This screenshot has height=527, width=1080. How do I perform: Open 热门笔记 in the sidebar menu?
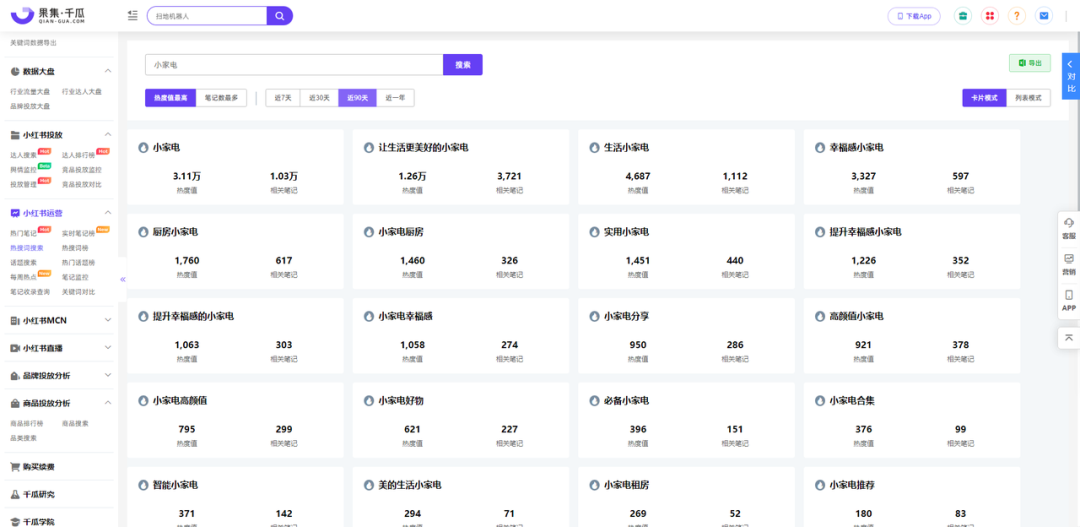(22, 234)
